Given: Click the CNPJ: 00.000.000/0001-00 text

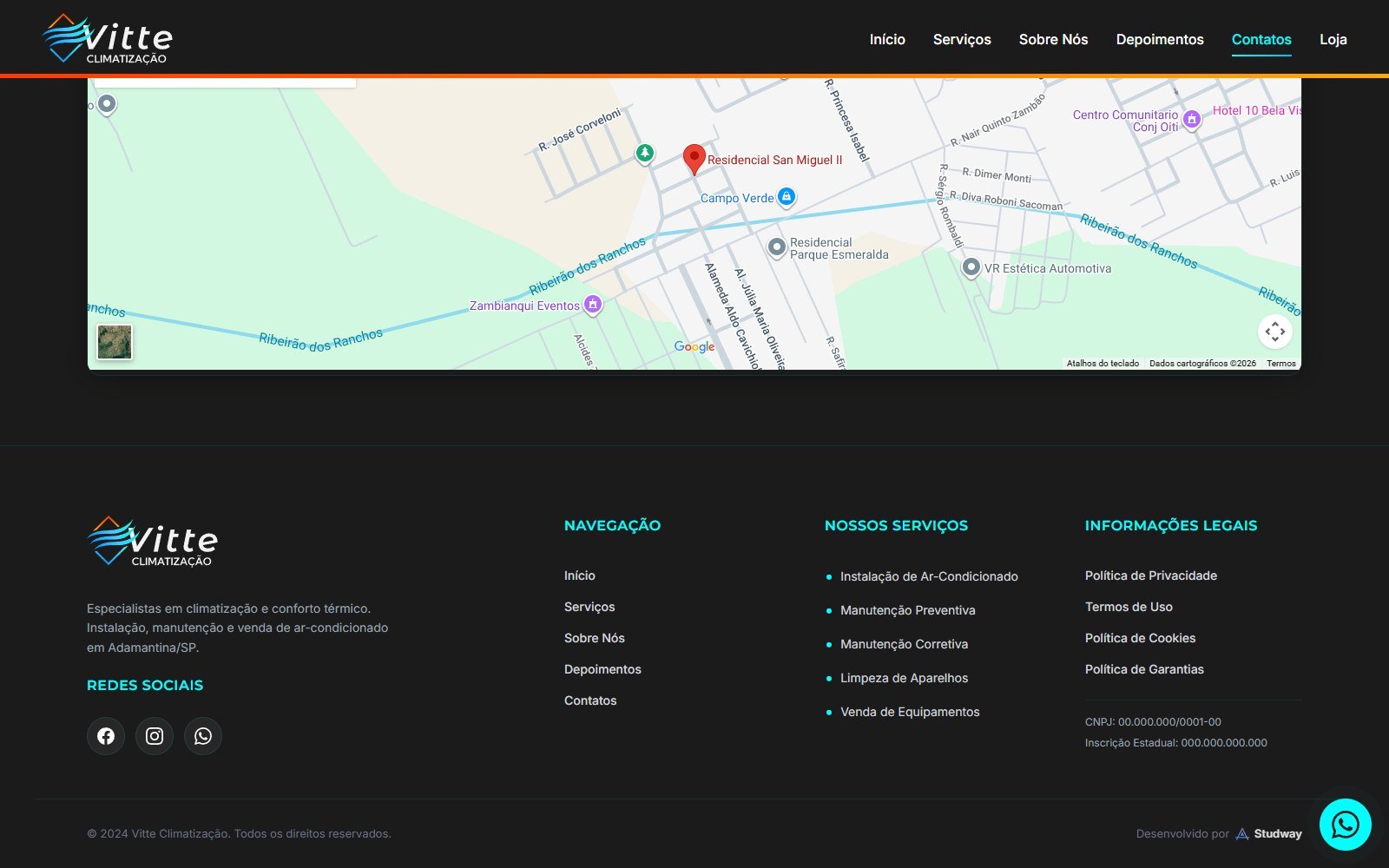Looking at the screenshot, I should point(1153,722).
